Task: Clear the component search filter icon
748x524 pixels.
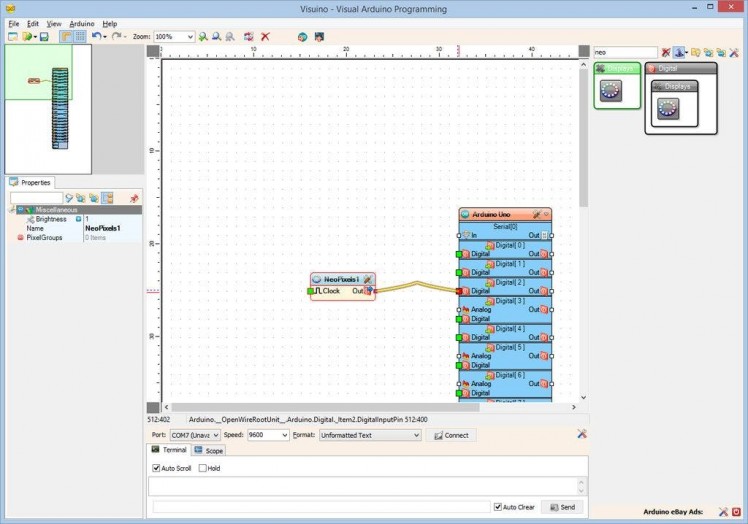Action: [666, 52]
